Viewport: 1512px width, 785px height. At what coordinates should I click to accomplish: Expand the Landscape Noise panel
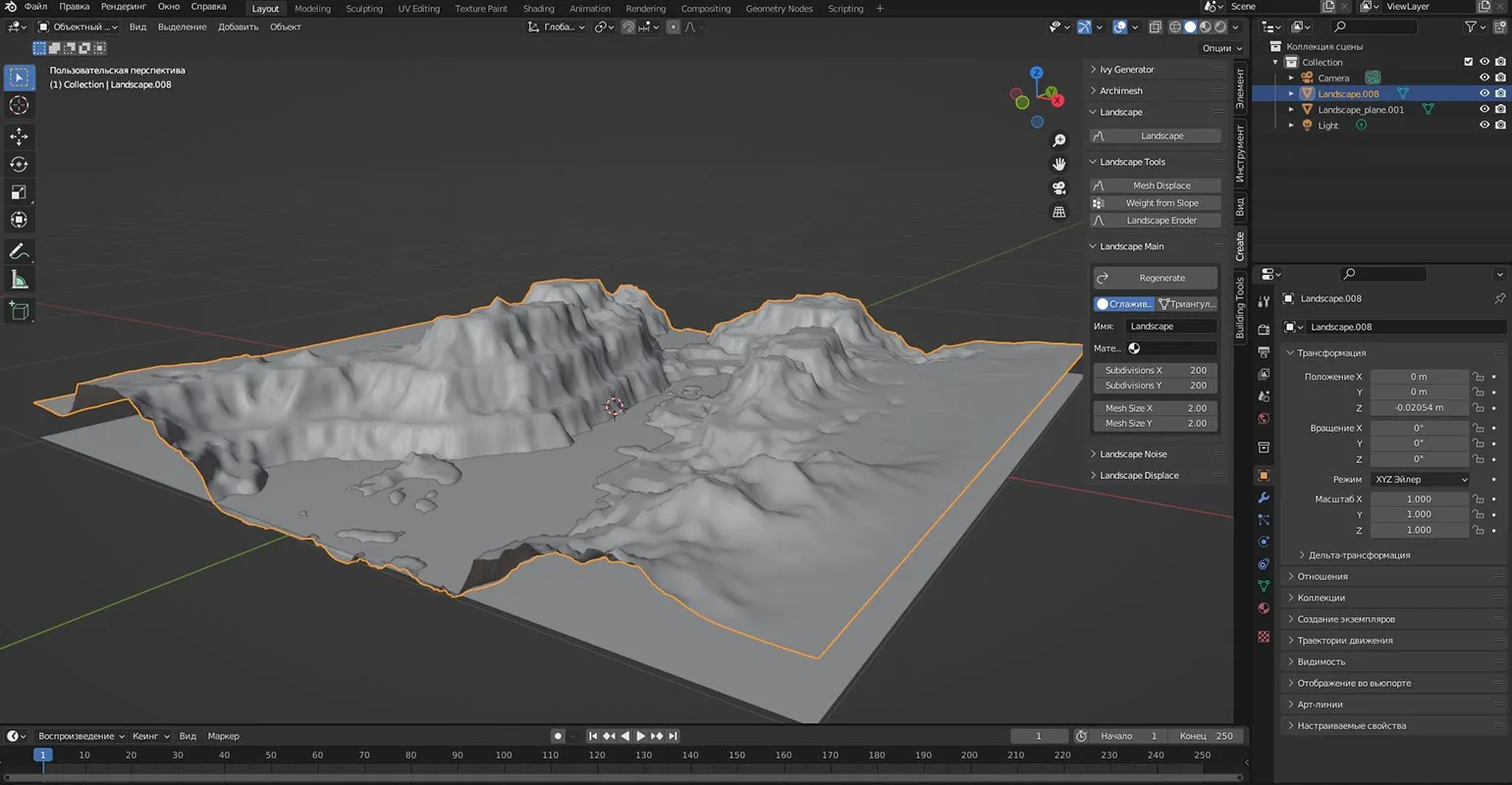(1133, 454)
